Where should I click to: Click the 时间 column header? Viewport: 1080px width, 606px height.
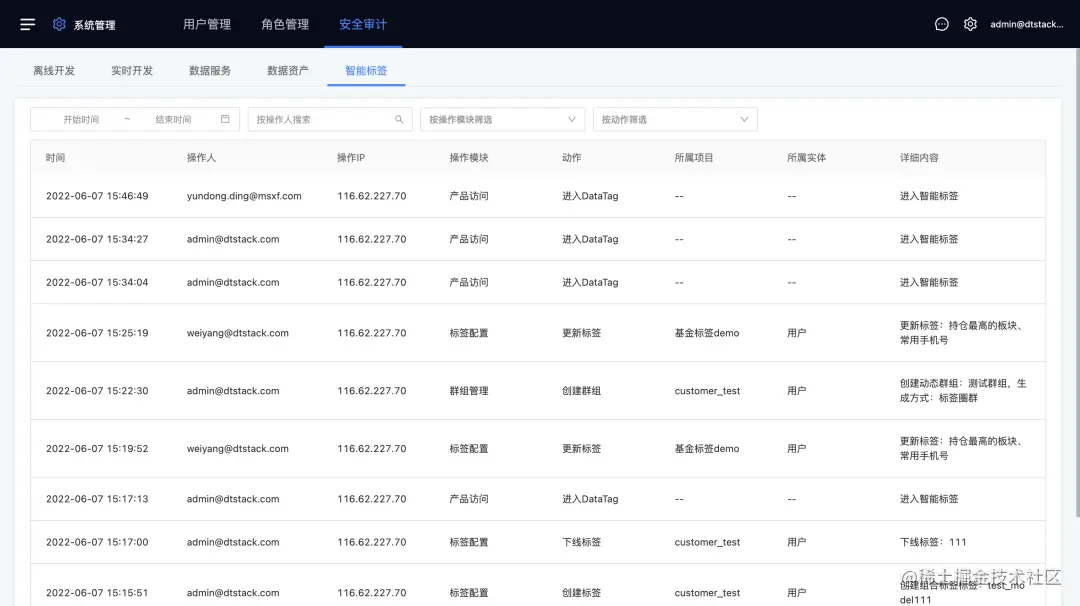coord(56,158)
